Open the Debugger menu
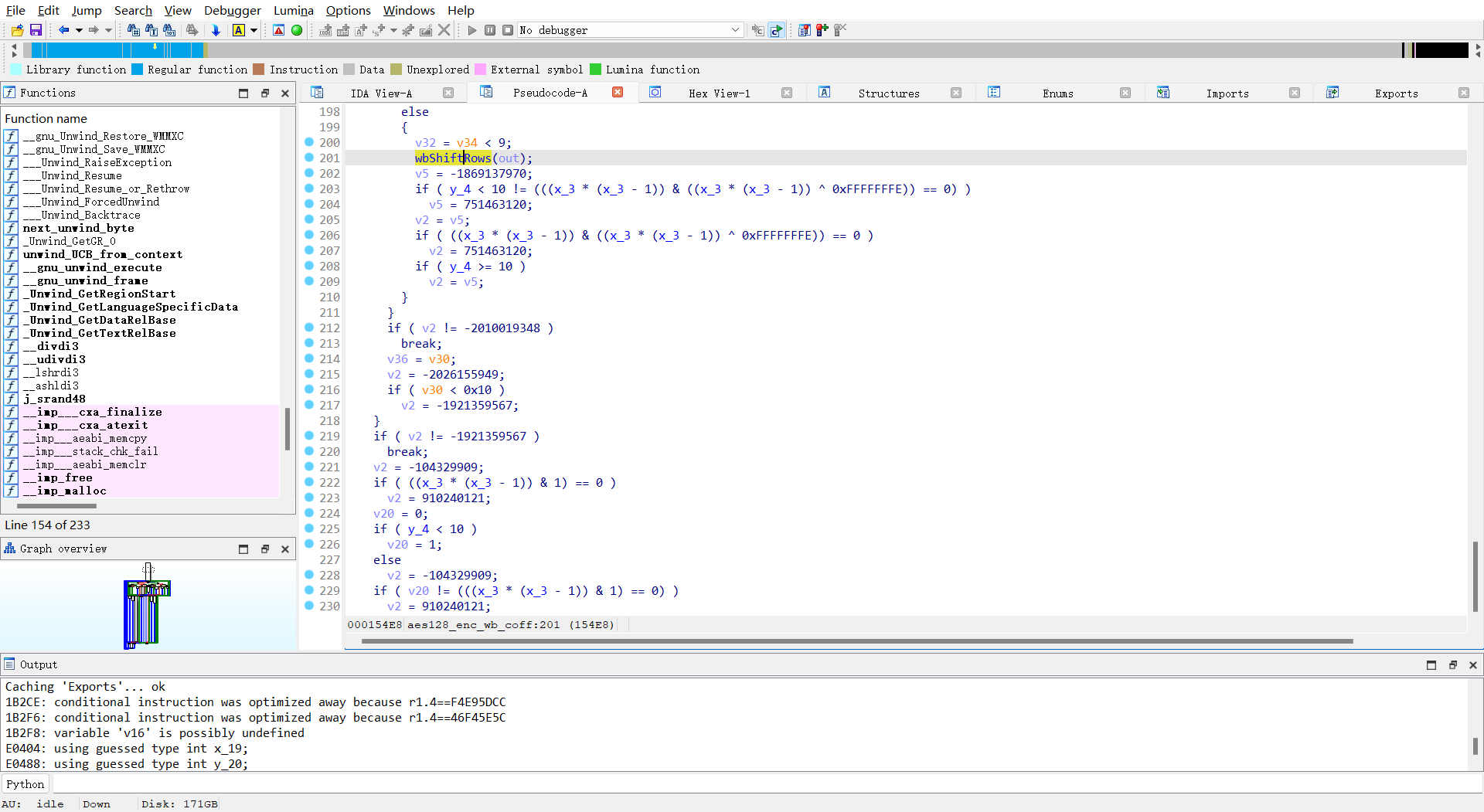Image resolution: width=1484 pixels, height=812 pixels. (233, 10)
